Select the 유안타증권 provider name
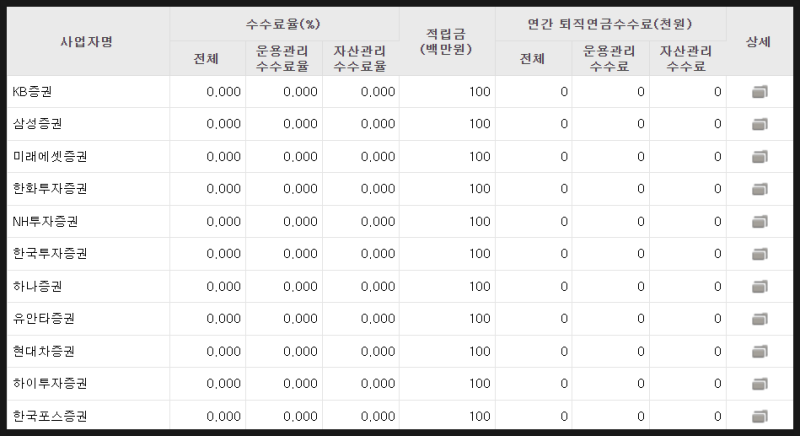The height and width of the screenshot is (436, 800). (43, 319)
